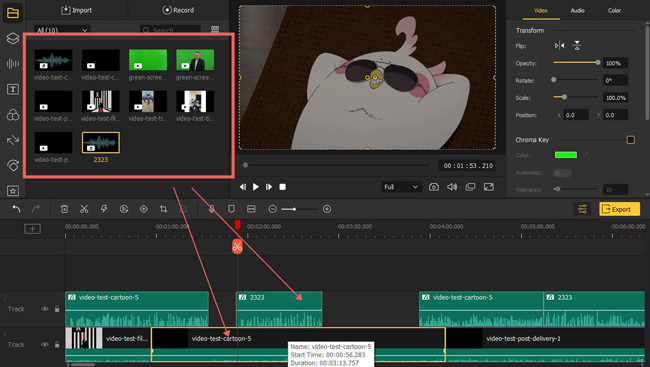Click the Opacity slider handle

point(598,63)
